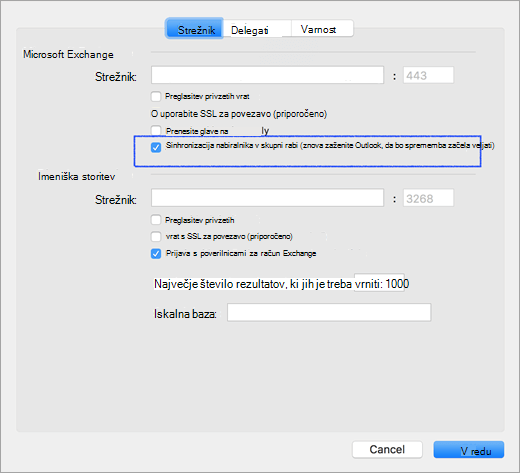This screenshot has width=520, height=473.
Task: Uncheck Sinhronizacija nabiralnika v skupni rabi
Action: (156, 147)
